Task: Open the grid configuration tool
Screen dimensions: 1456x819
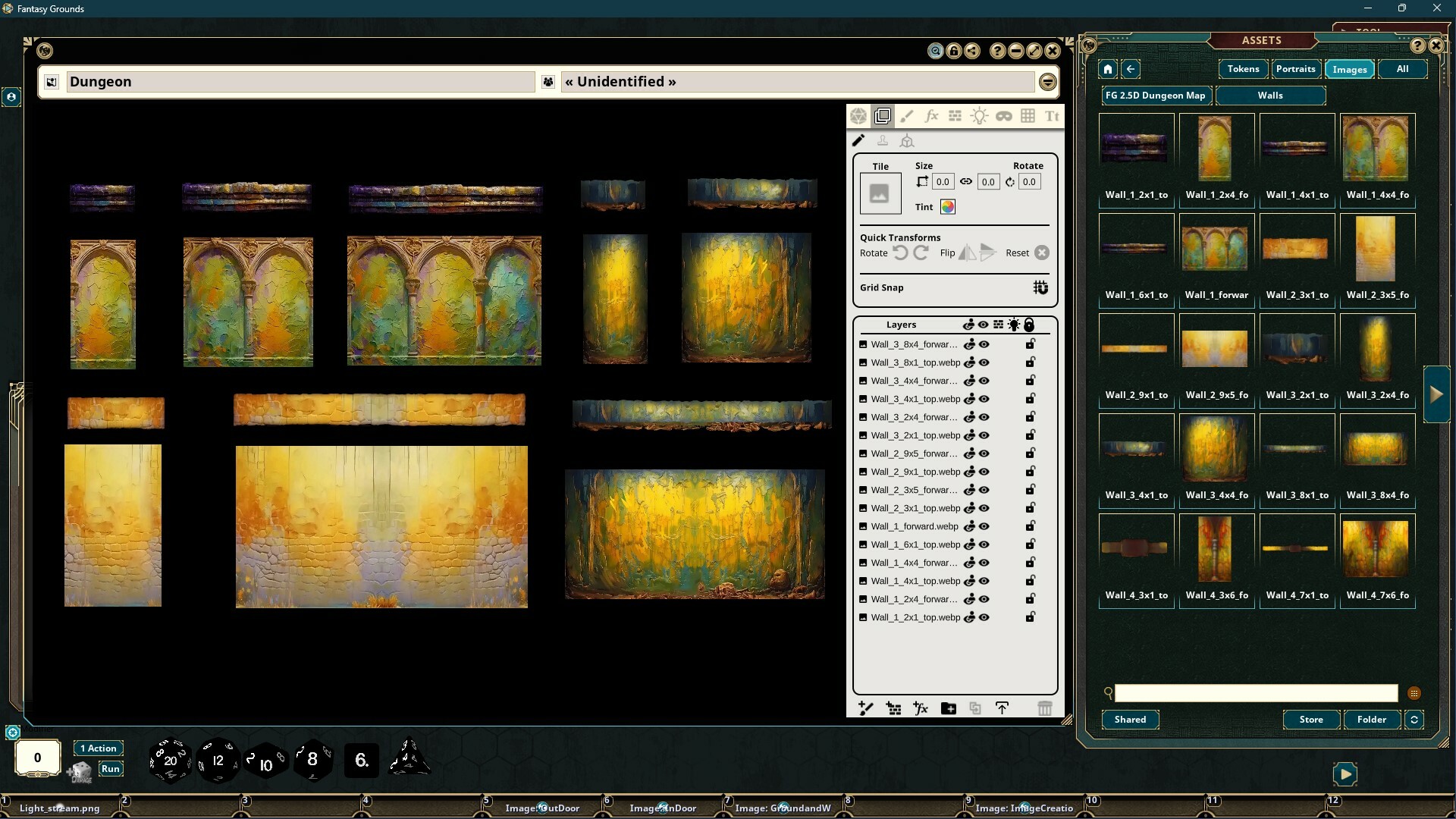Action: click(x=1028, y=115)
